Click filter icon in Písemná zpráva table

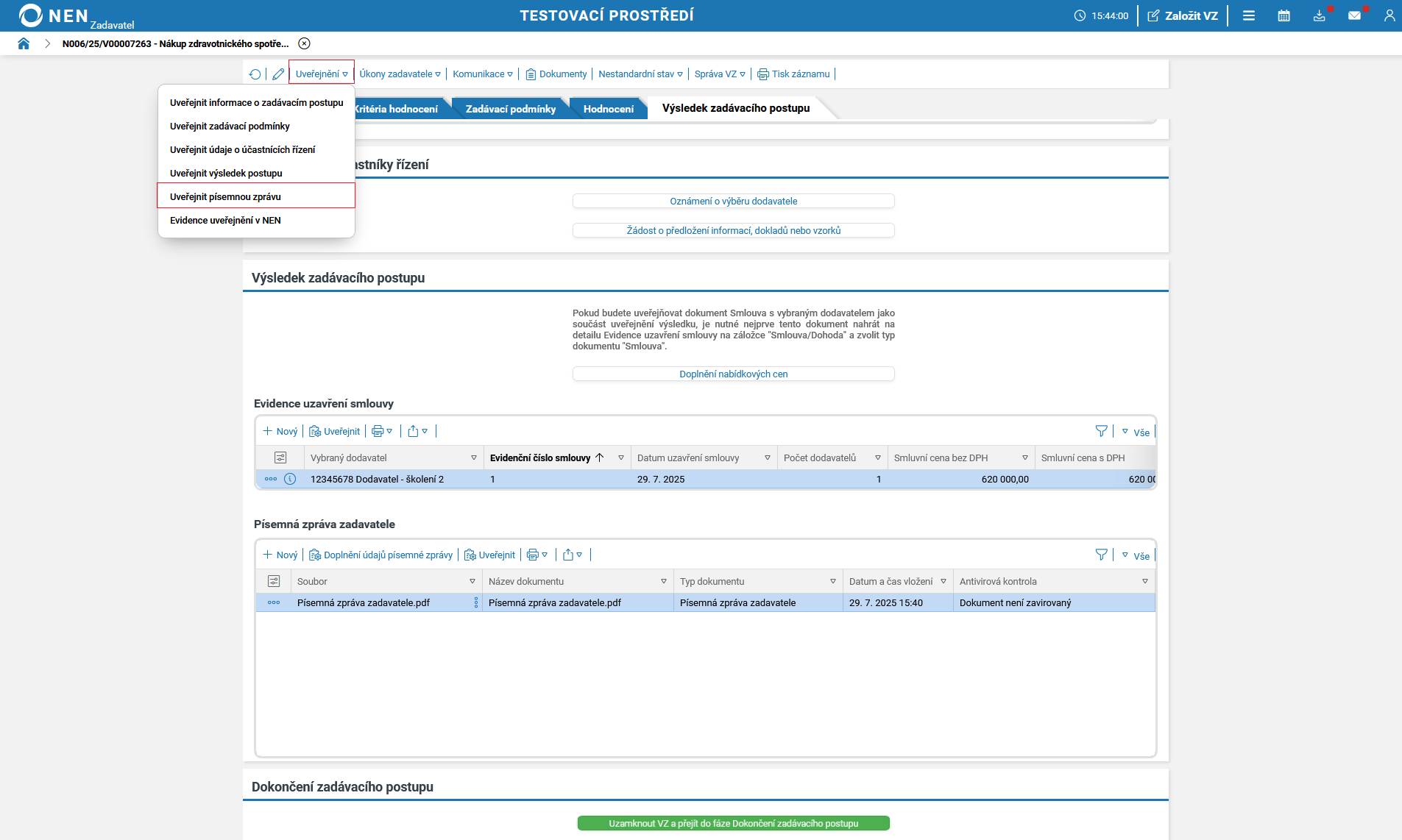[1101, 555]
